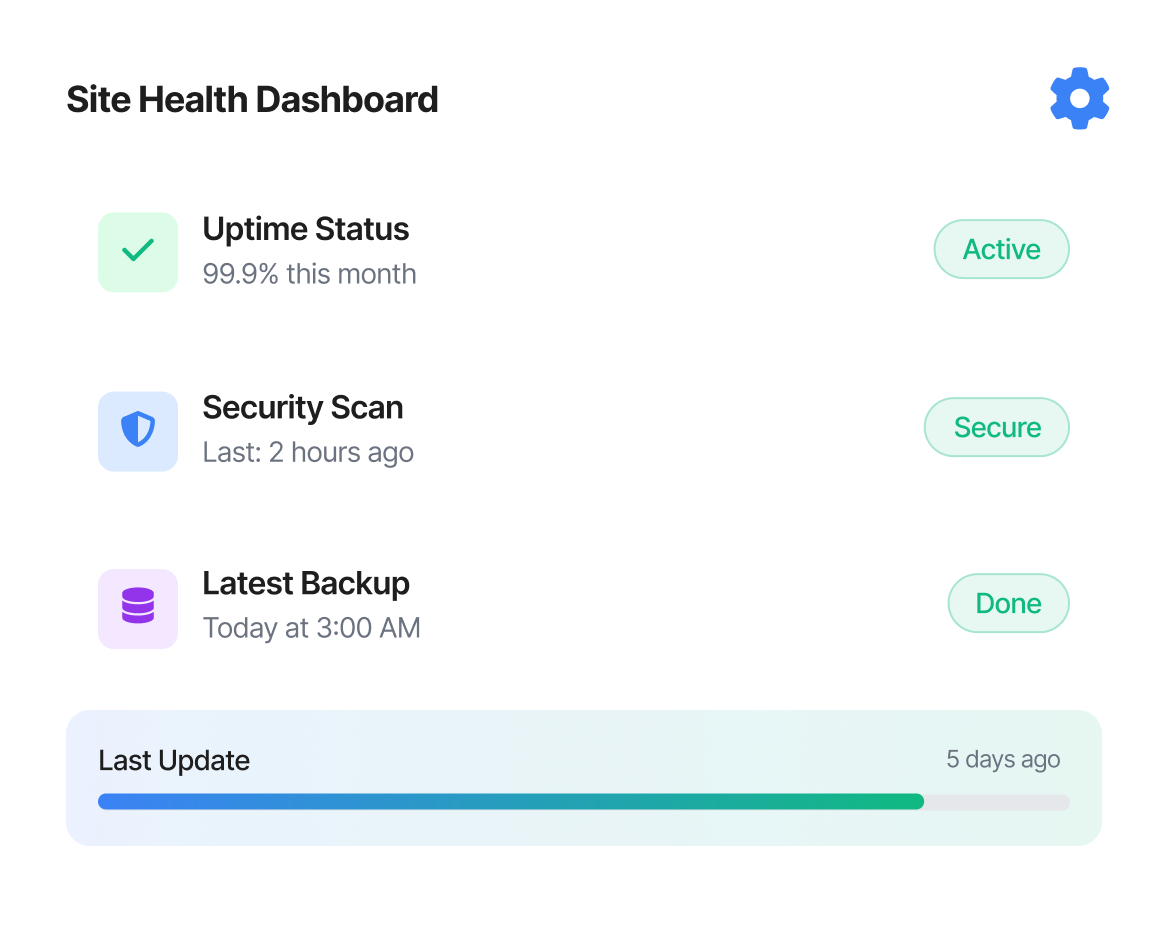Image resolution: width=1168 pixels, height=932 pixels.
Task: Click the Active status badge
Action: [x=1001, y=249]
